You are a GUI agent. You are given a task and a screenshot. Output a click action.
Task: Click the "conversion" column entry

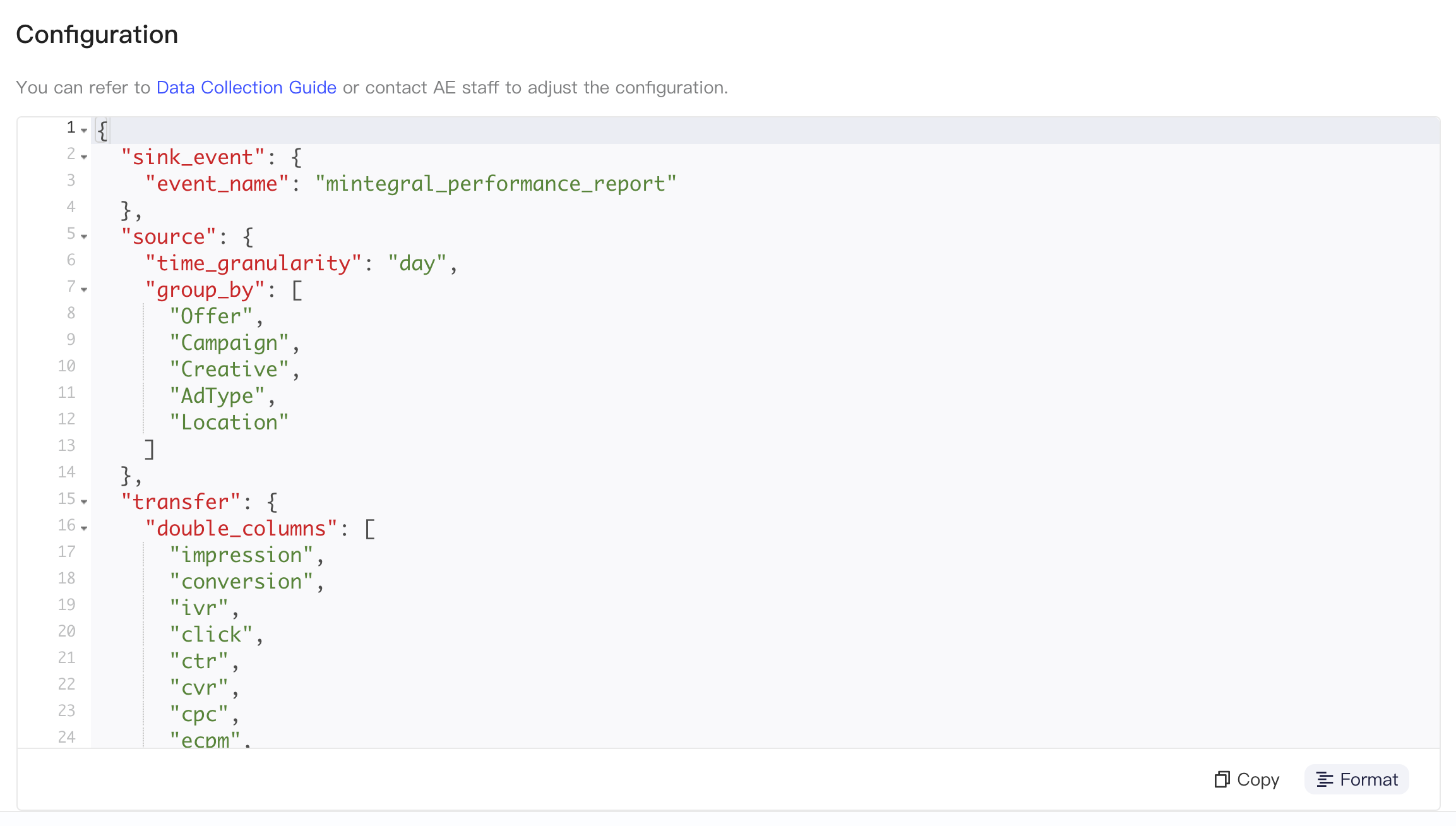241,582
